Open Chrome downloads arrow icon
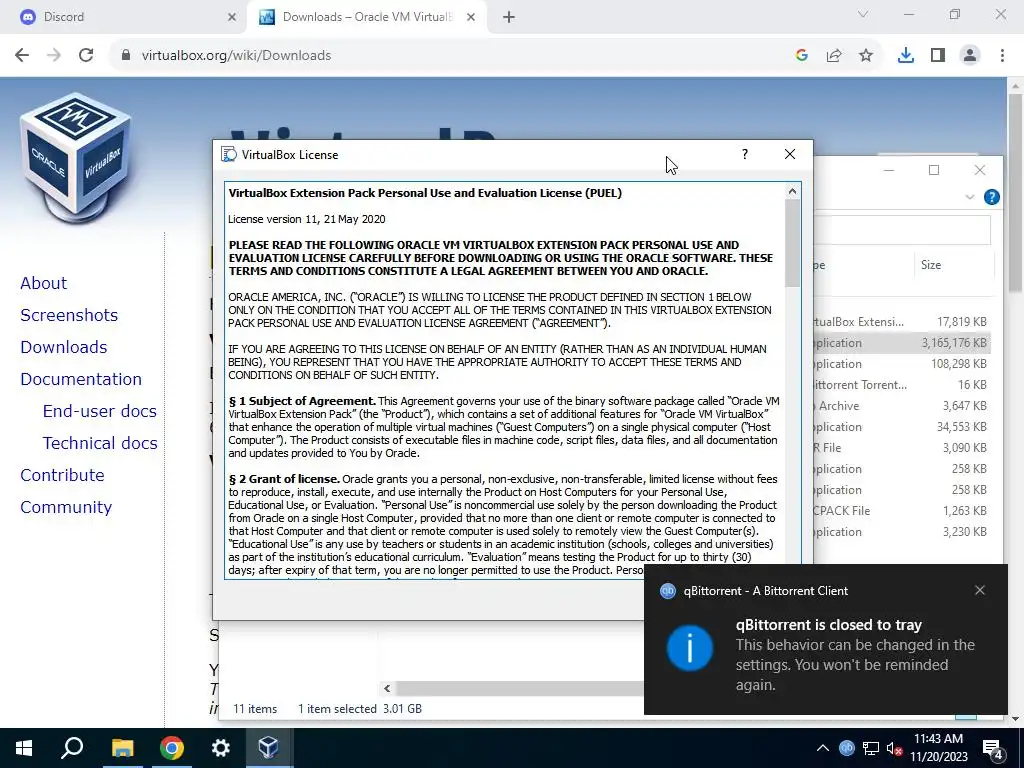The height and width of the screenshot is (768, 1024). (x=906, y=56)
